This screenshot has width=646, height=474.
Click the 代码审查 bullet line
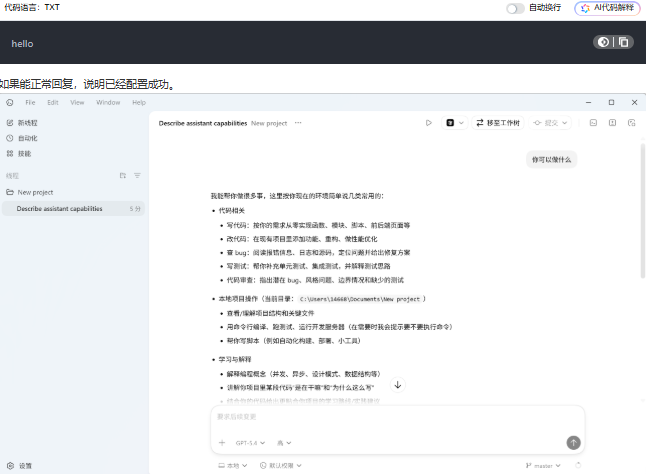click(x=315, y=280)
